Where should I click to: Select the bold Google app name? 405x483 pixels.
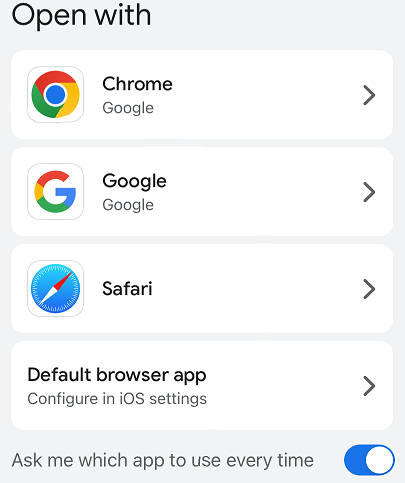pos(134,181)
